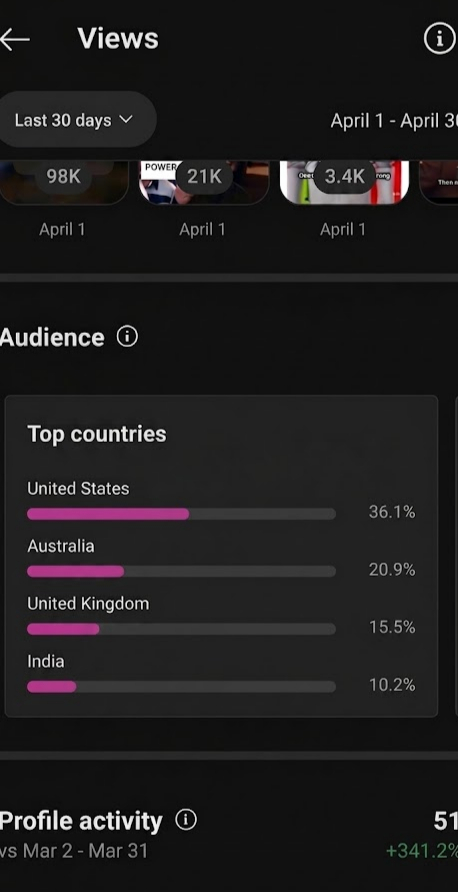Tap the +341.2% change figure
The width and height of the screenshot is (458, 892).
pyautogui.click(x=422, y=851)
